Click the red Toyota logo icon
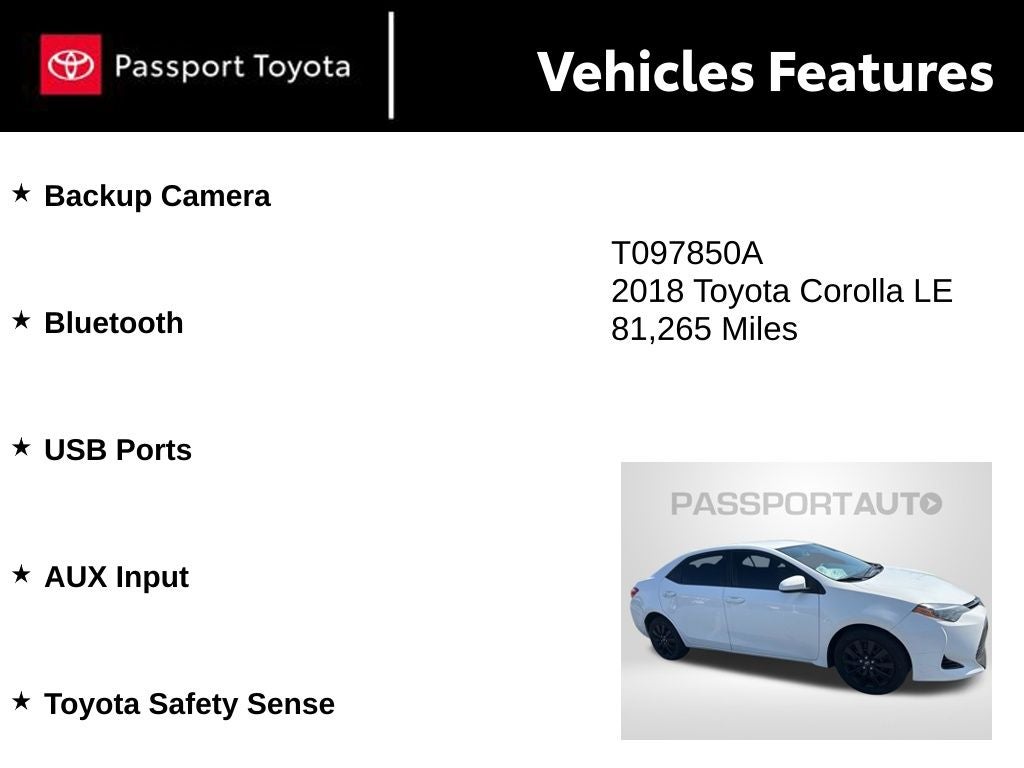The height and width of the screenshot is (768, 1024). pos(70,65)
